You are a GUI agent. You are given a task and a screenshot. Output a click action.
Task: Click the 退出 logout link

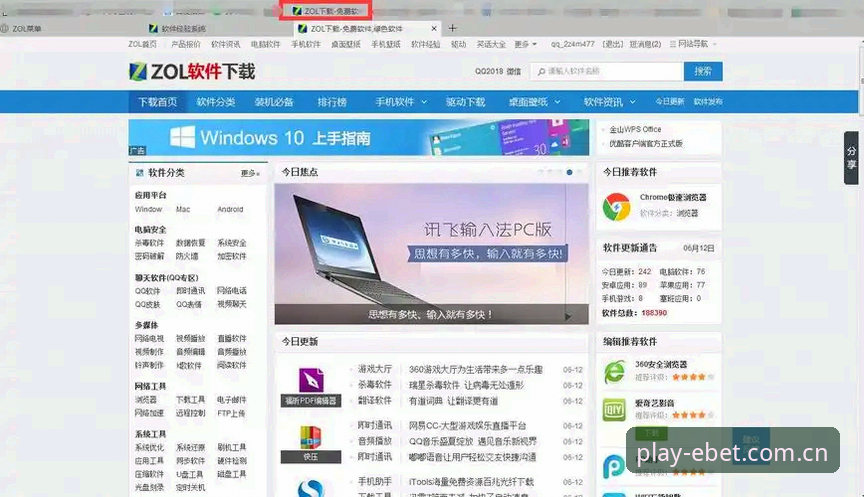(x=612, y=44)
